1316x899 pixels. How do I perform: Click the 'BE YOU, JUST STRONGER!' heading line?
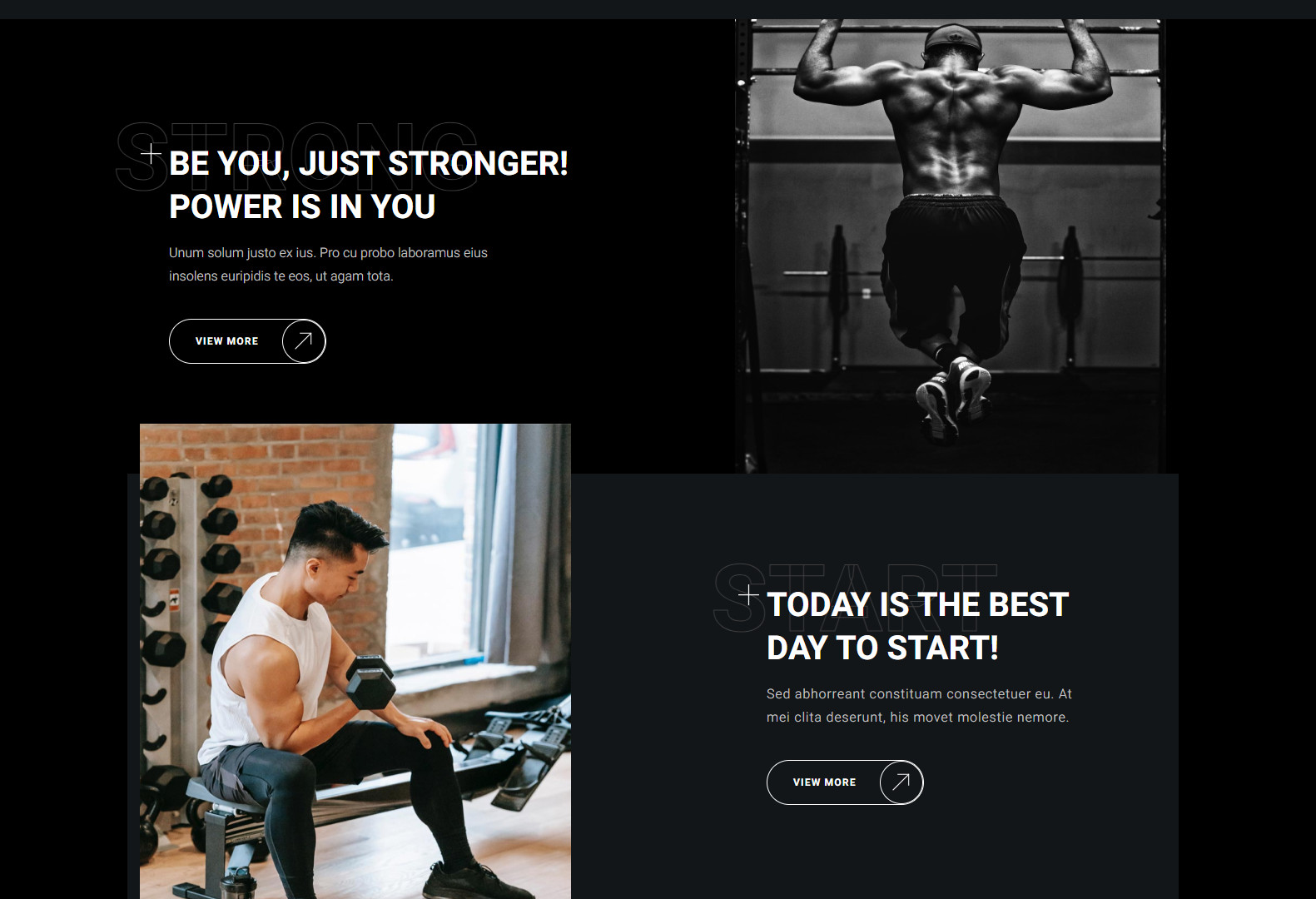pyautogui.click(x=369, y=164)
